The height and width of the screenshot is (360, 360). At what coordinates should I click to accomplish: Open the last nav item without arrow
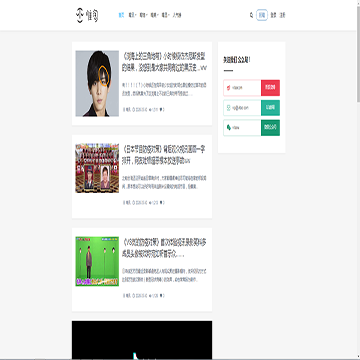[177, 15]
